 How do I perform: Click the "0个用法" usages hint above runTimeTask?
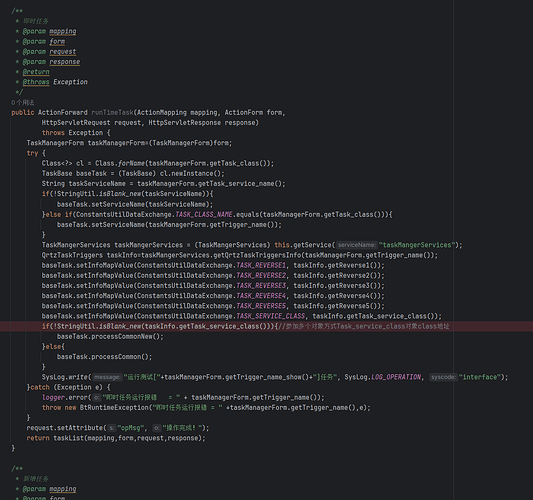click(23, 103)
